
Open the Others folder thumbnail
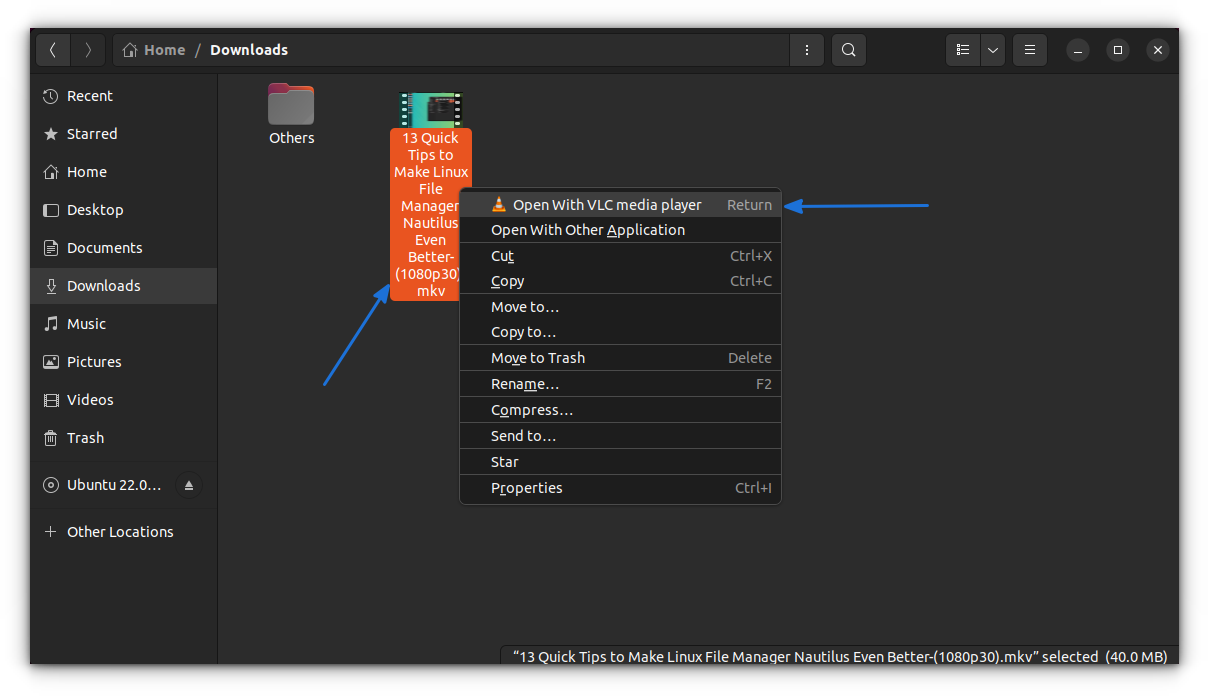291,103
